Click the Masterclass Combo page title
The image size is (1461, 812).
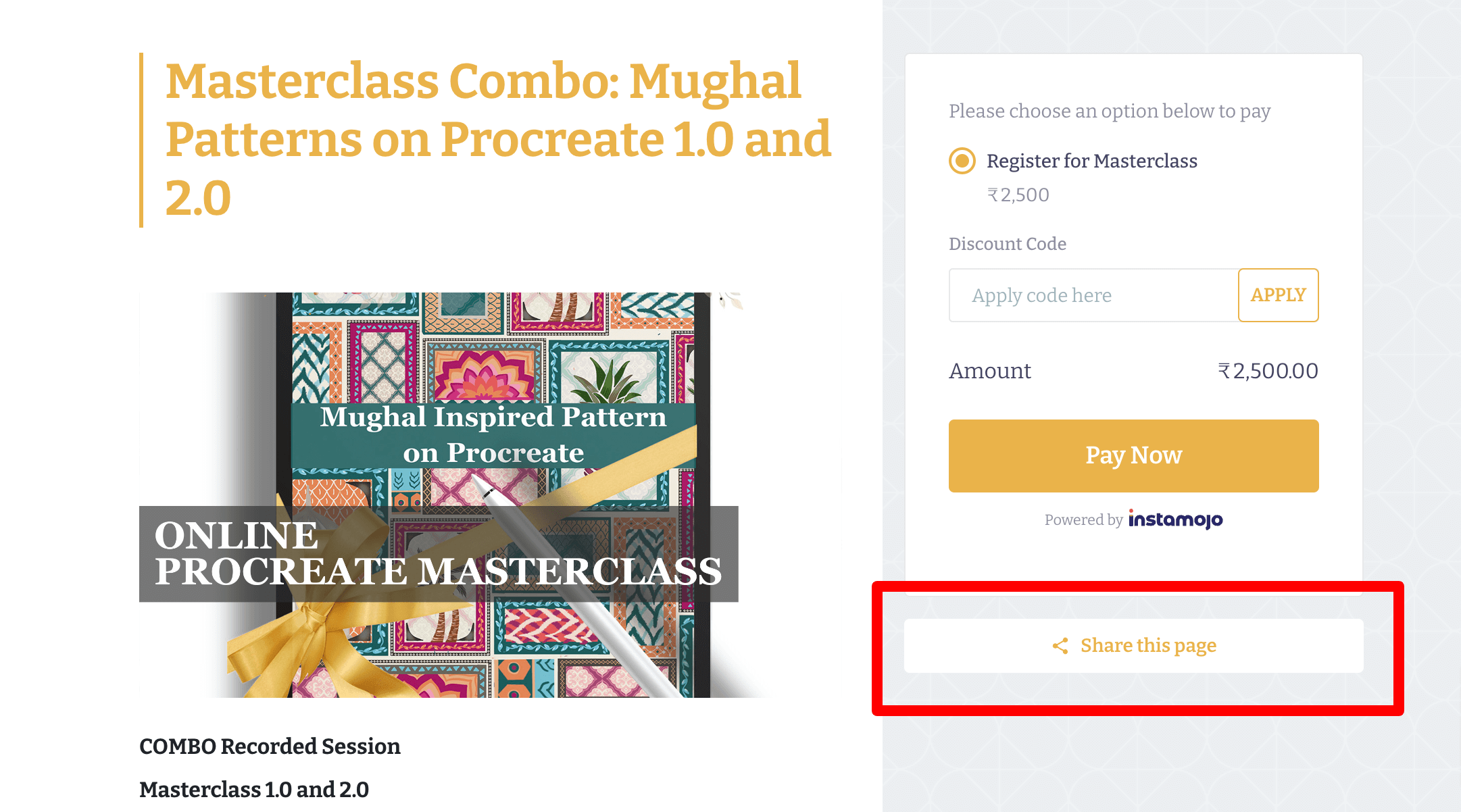tap(498, 139)
